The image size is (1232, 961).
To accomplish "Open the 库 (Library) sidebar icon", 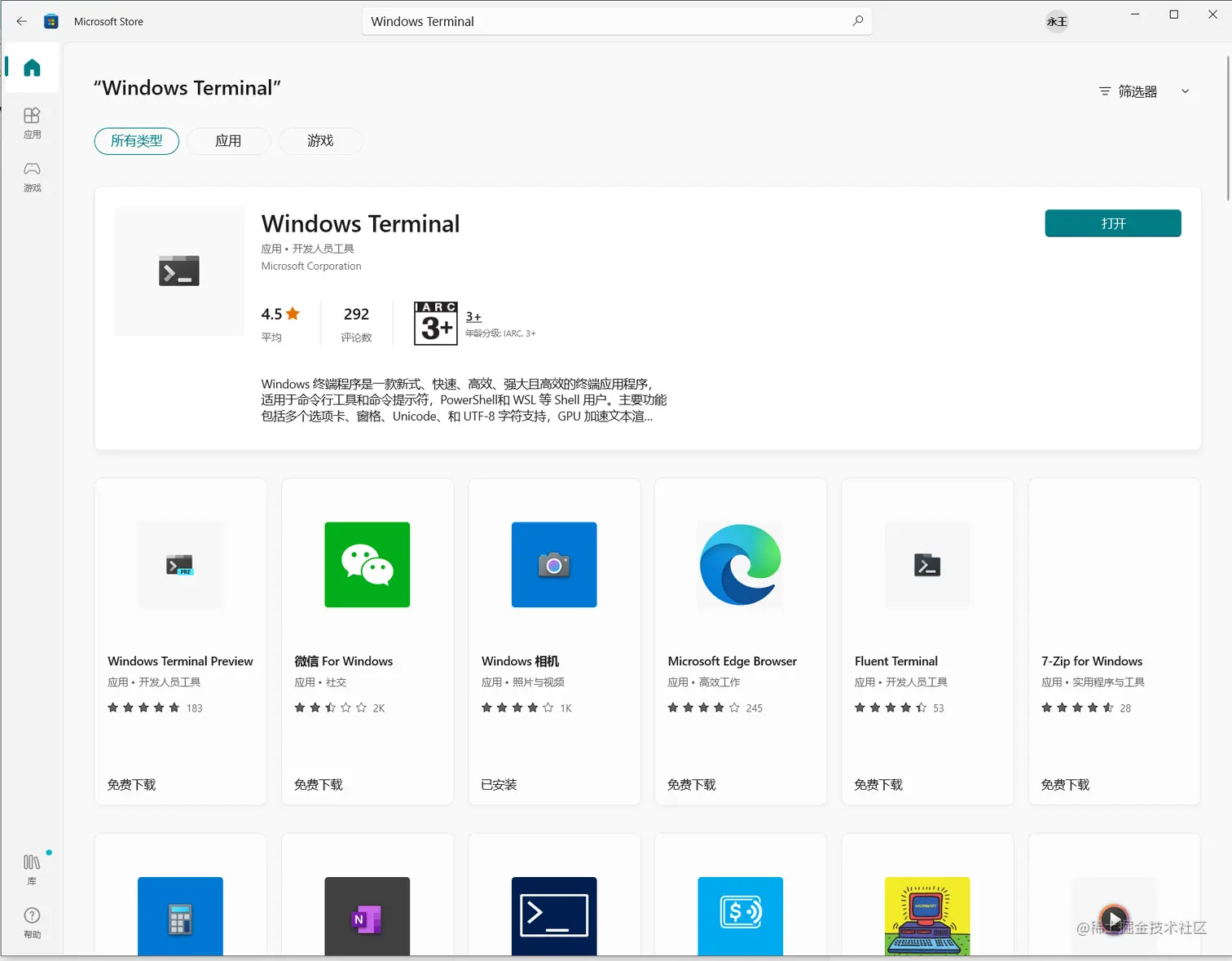I will pos(32,869).
